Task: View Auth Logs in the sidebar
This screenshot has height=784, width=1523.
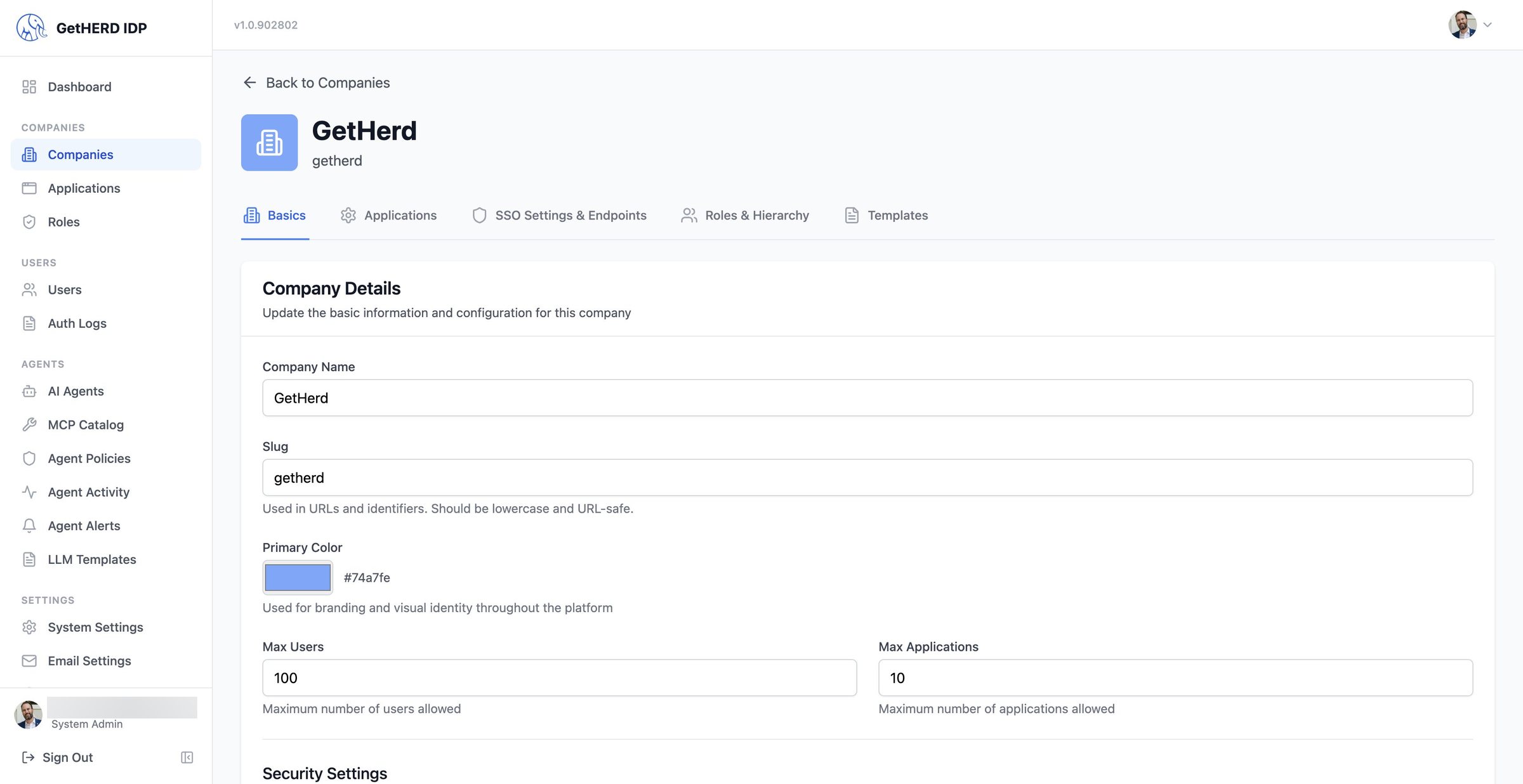Action: click(x=106, y=323)
